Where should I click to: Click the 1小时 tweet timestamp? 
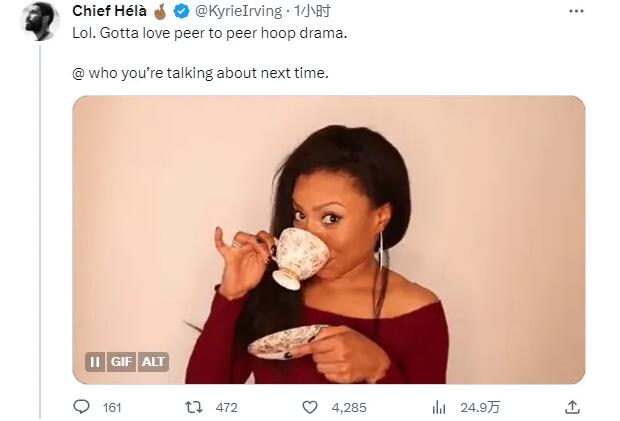tap(315, 11)
